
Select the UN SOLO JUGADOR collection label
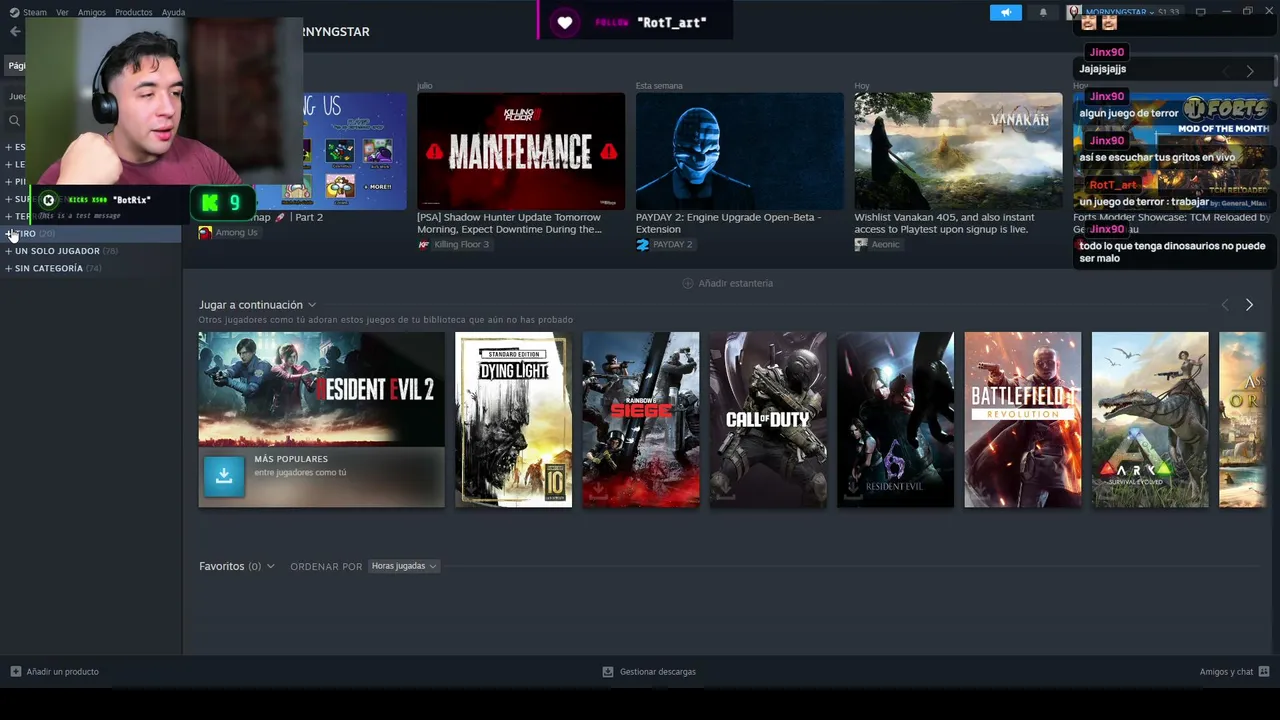click(x=57, y=251)
